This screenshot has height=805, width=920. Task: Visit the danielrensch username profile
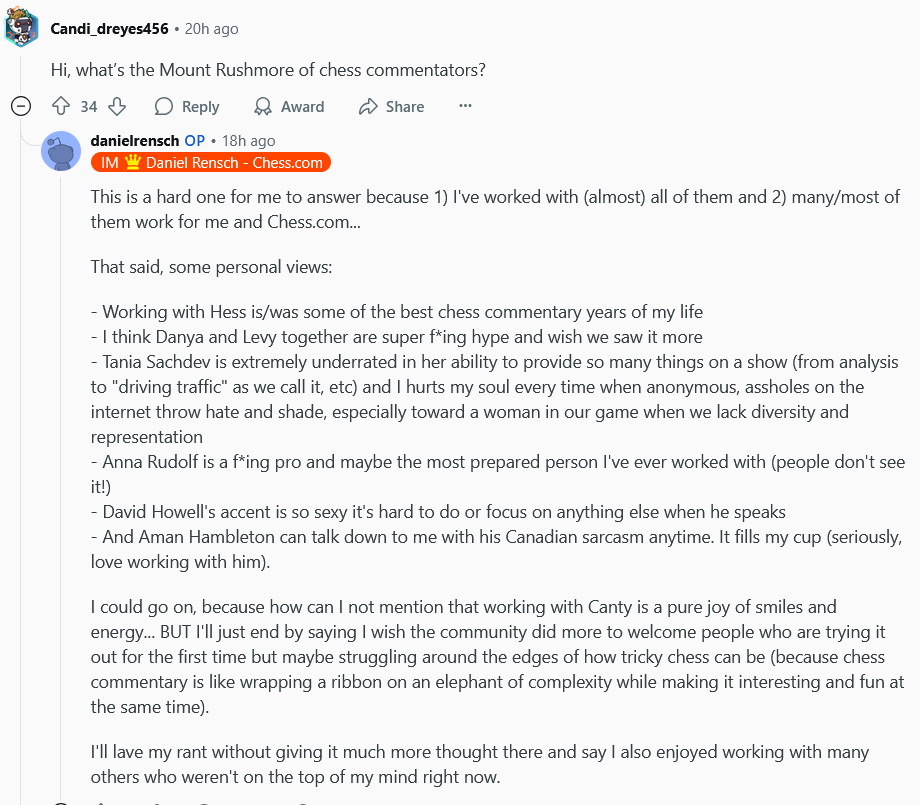[x=135, y=141]
